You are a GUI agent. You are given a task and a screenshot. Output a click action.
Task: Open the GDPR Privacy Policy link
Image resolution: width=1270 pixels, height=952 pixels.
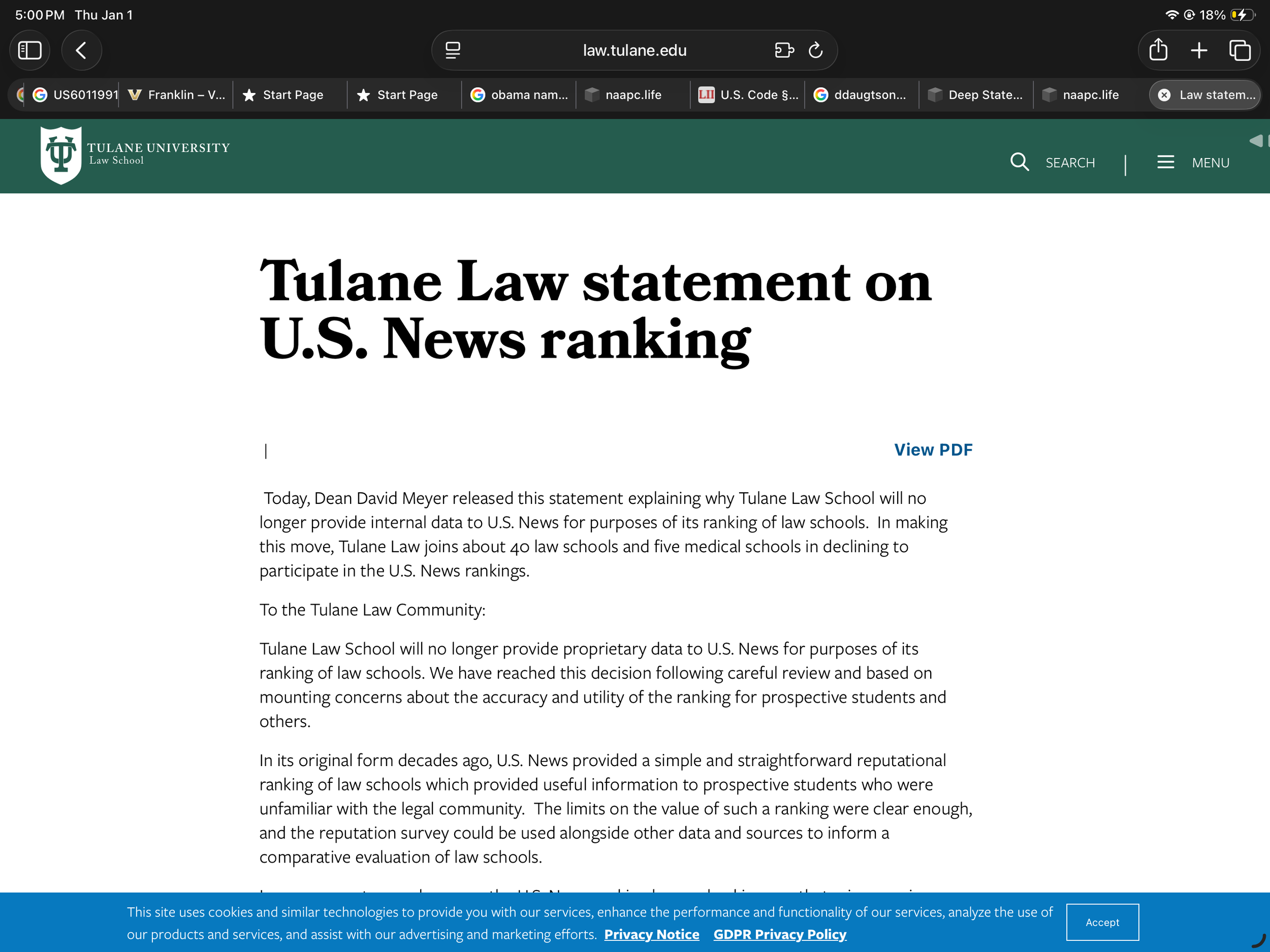[x=780, y=934]
